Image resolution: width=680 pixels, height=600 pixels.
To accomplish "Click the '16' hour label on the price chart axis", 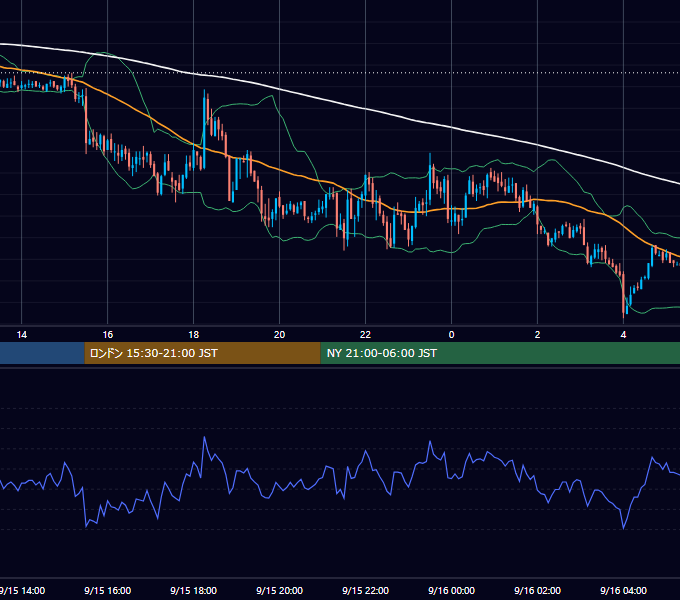I will [x=108, y=335].
